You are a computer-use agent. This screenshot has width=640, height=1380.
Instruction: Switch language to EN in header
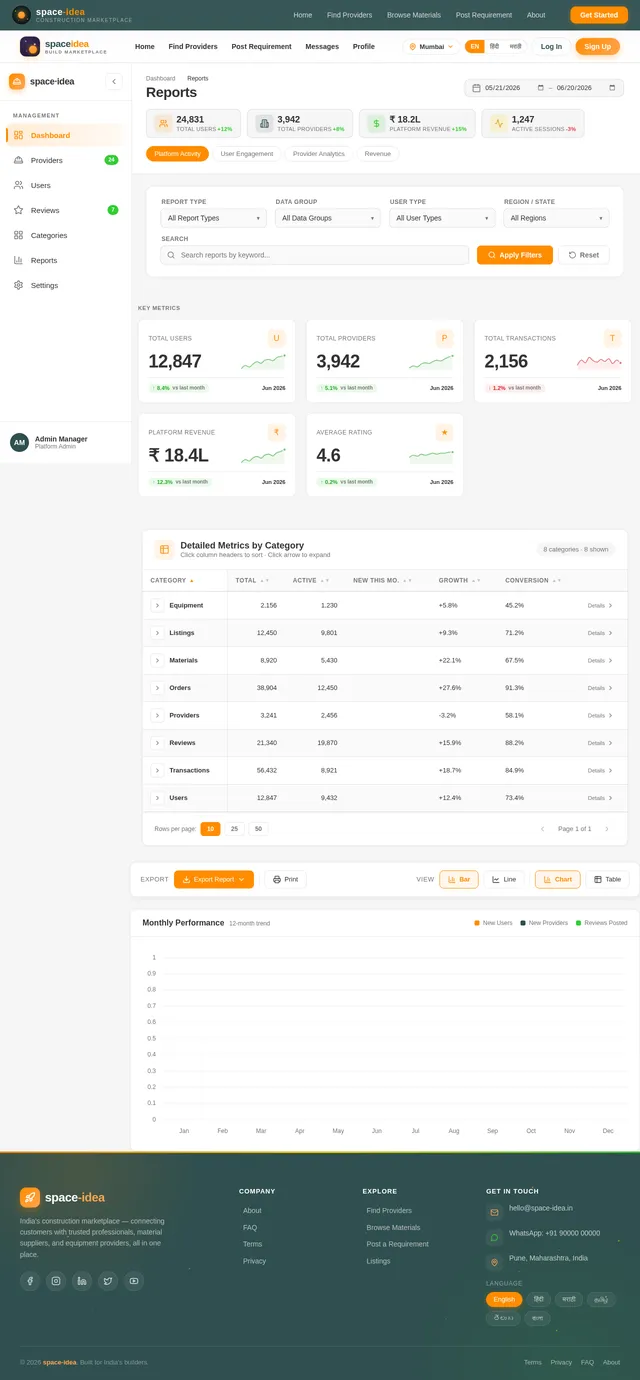475,46
